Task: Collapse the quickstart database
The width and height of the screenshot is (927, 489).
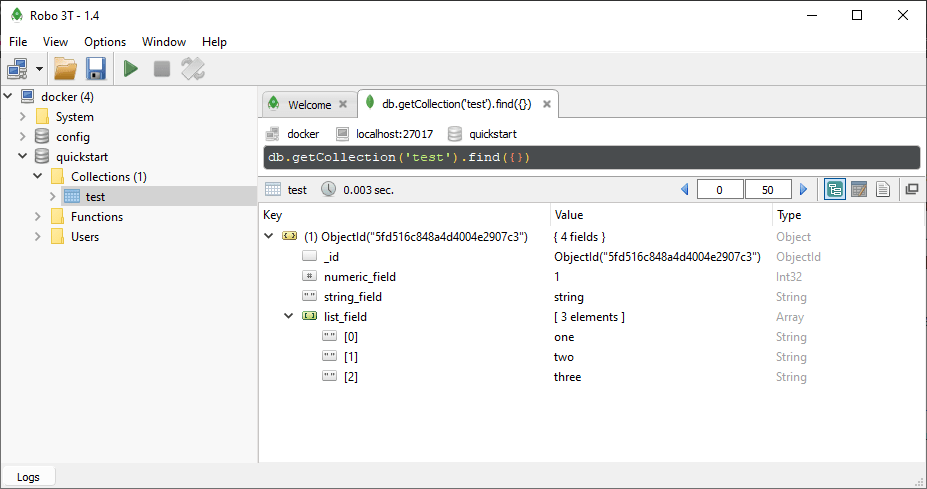Action: pos(22,156)
